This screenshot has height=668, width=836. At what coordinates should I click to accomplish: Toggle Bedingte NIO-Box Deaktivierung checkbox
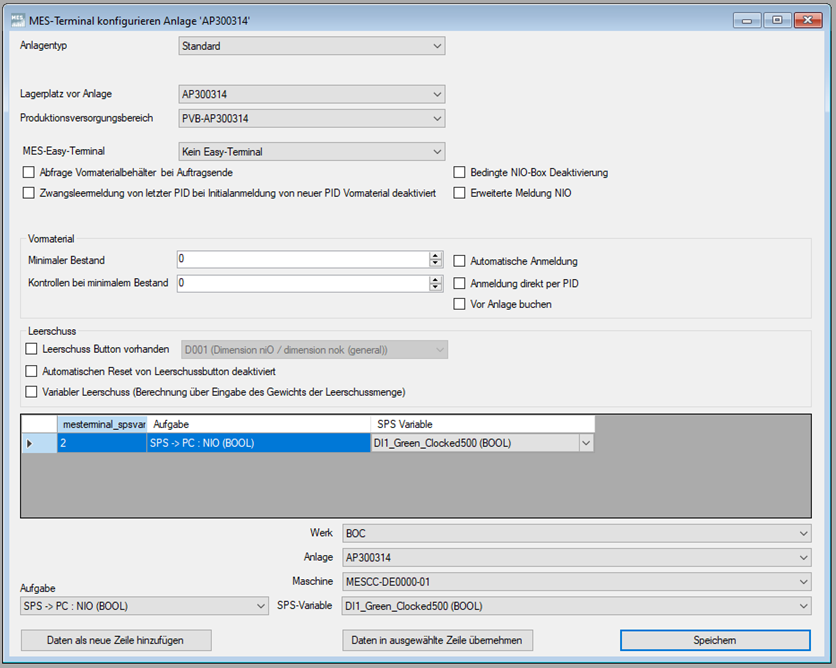(460, 172)
